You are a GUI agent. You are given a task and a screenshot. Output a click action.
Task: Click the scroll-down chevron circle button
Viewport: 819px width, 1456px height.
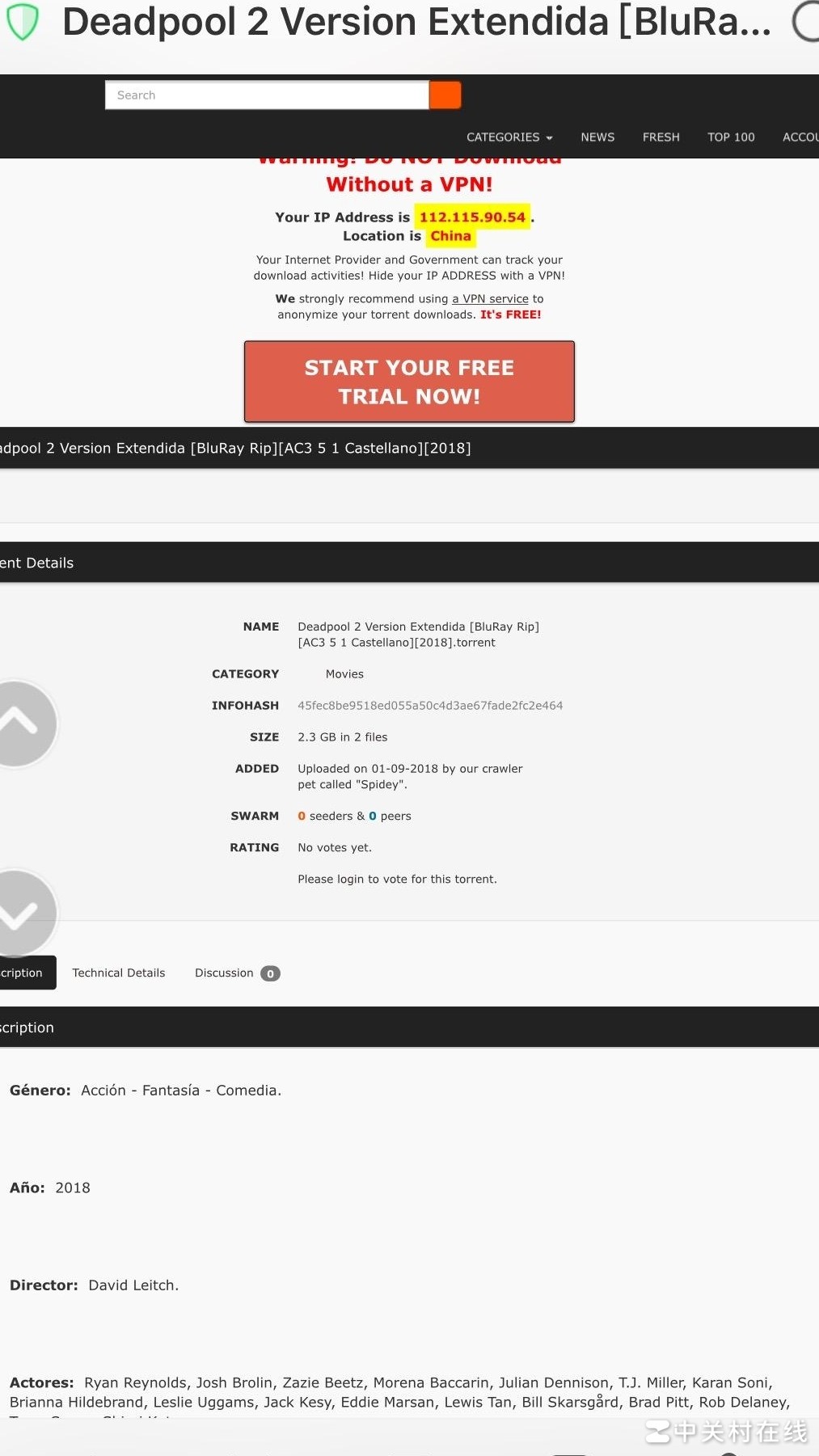[20, 913]
